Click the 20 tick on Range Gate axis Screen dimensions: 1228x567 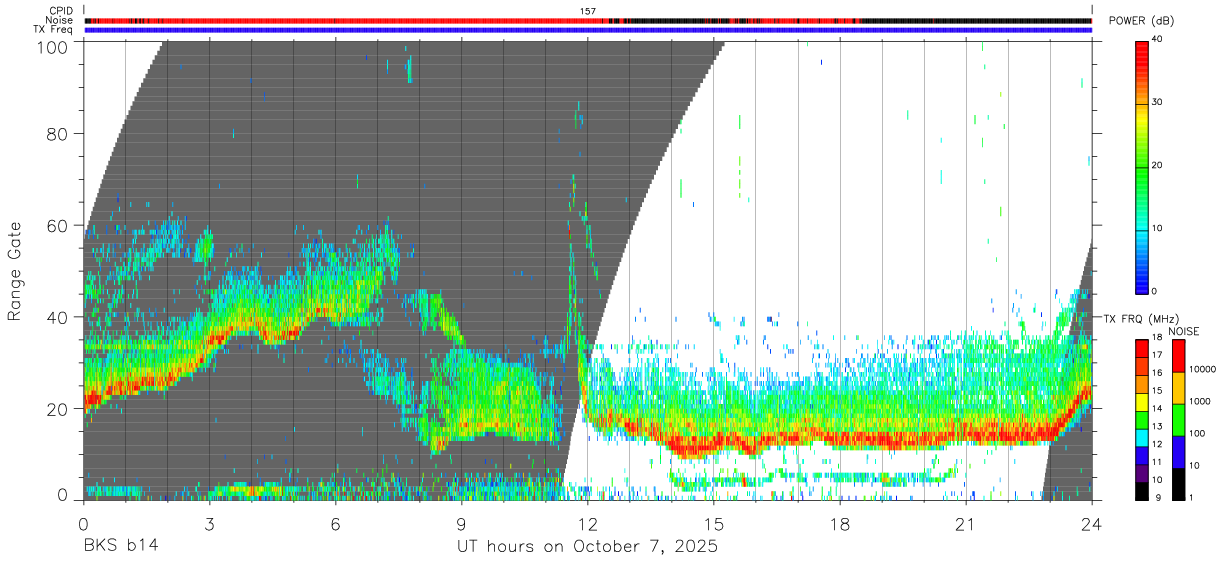click(58, 409)
